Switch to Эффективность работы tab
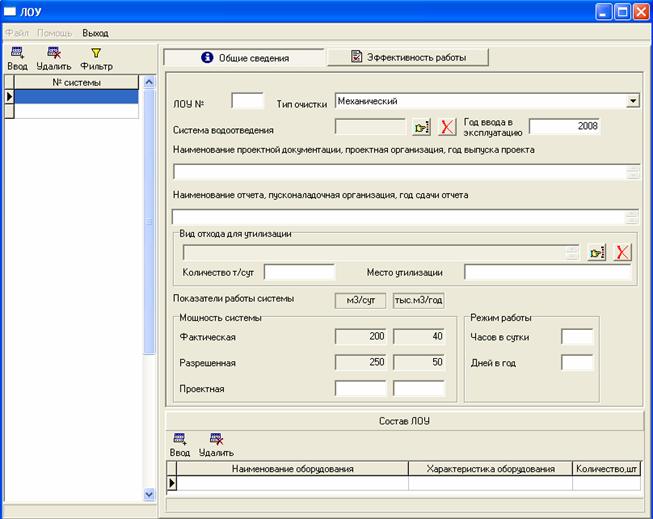 pos(408,58)
